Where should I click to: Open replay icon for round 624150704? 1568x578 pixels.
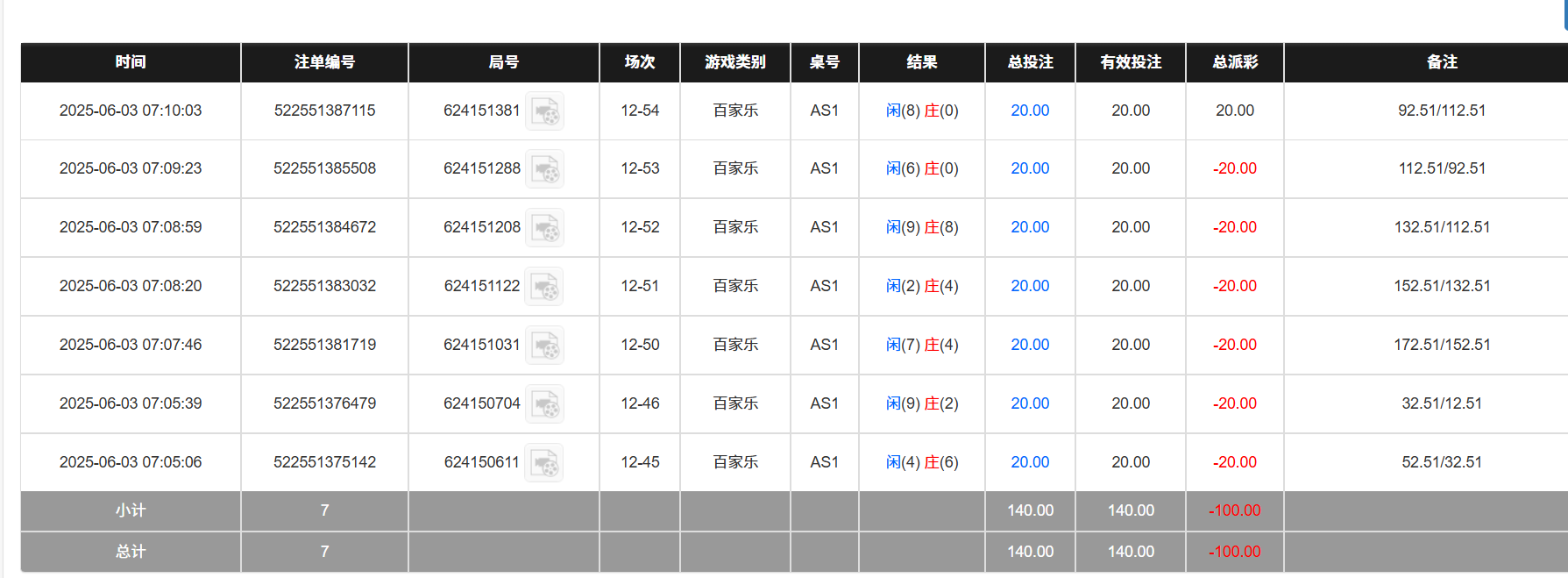[544, 404]
